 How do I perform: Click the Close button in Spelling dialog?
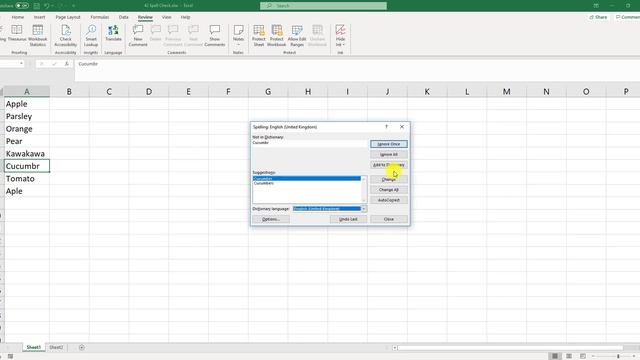click(x=389, y=219)
